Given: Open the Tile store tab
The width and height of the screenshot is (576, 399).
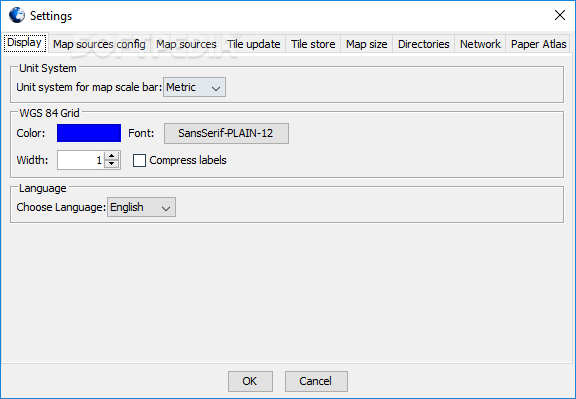Looking at the screenshot, I should [313, 44].
